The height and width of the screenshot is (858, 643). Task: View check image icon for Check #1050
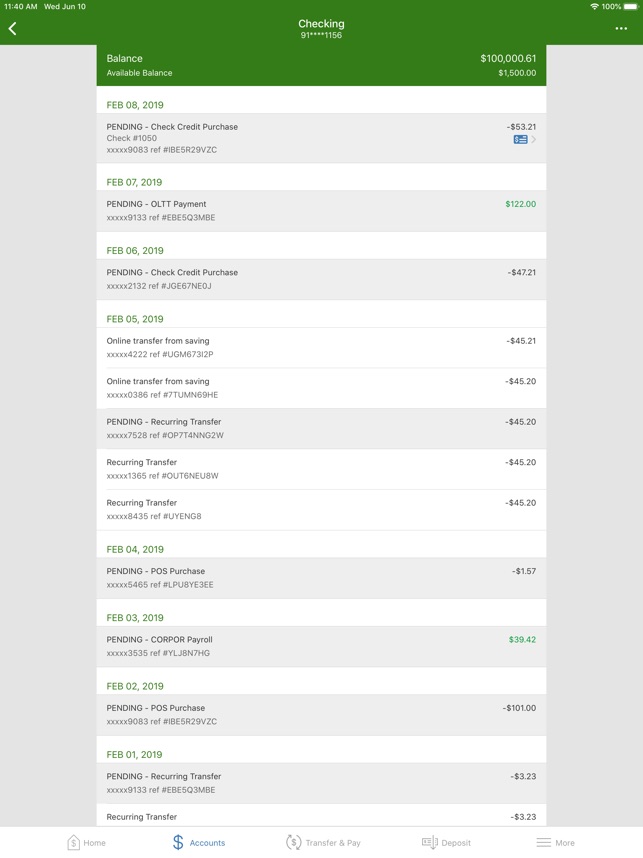click(x=520, y=140)
